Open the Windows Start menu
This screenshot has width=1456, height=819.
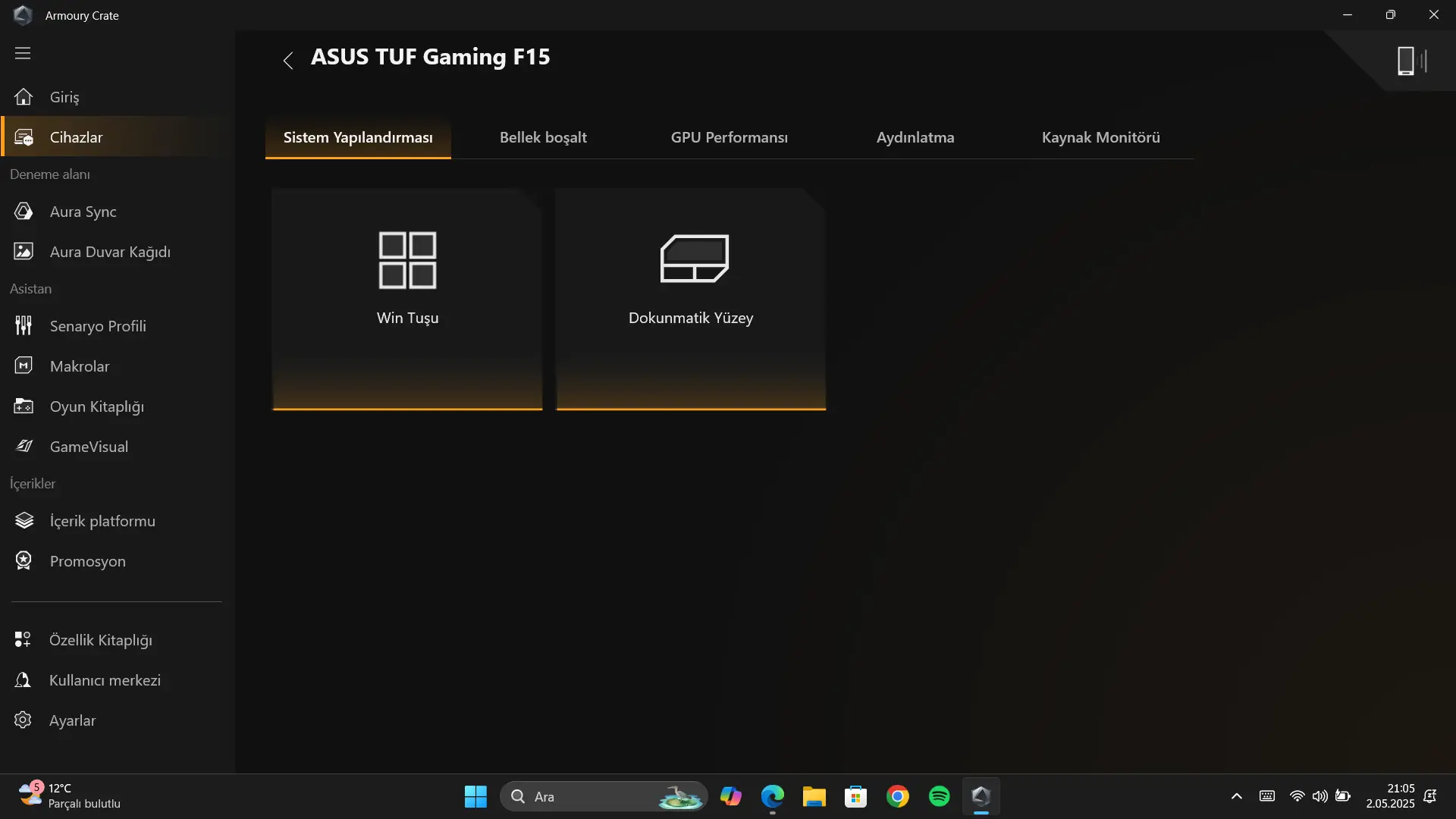[x=475, y=797]
